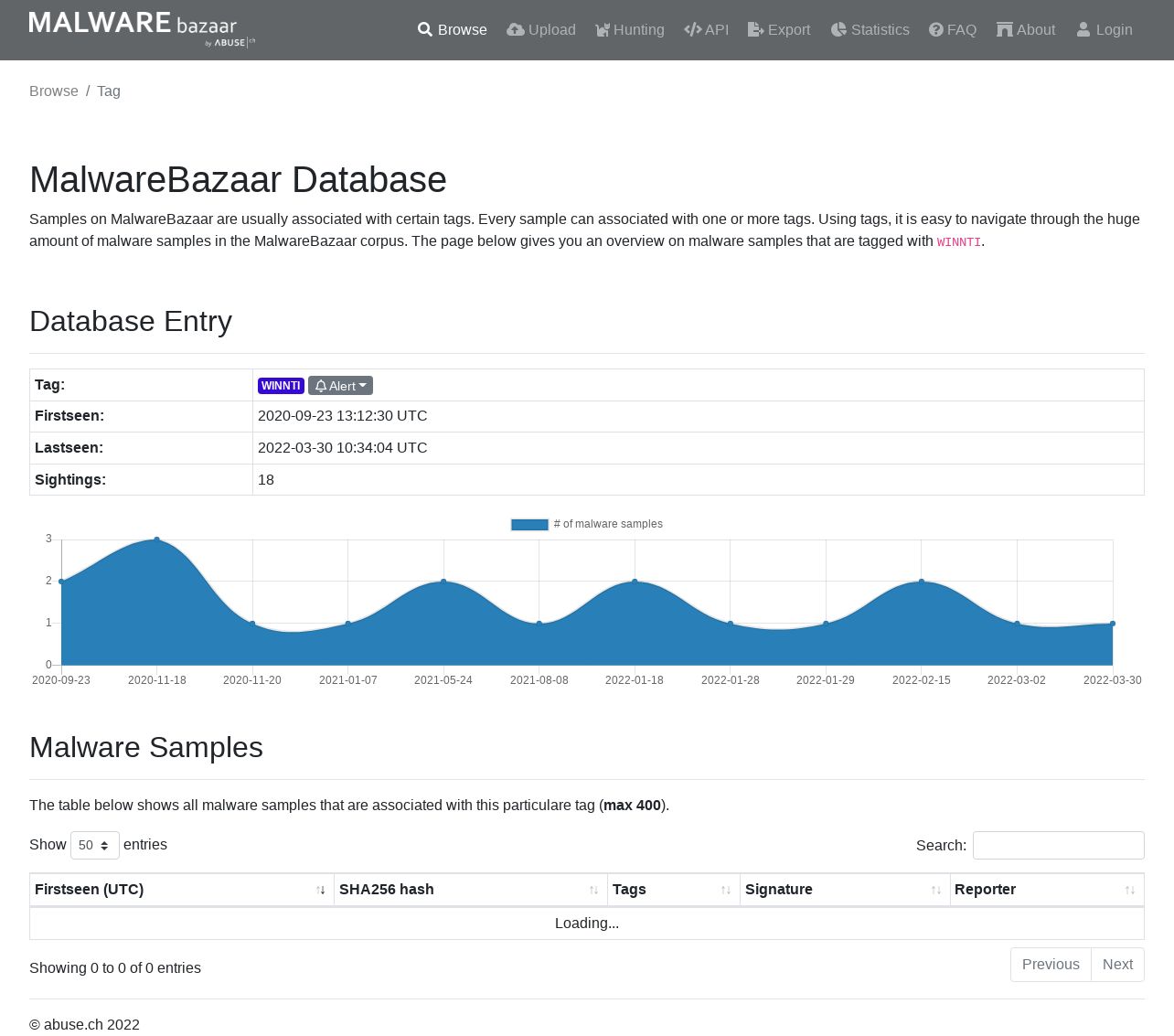Screen dimensions: 1174x1036
Task: Click the Firstseen value 2020-09-23 13:12:30 UTC
Action: [343, 416]
